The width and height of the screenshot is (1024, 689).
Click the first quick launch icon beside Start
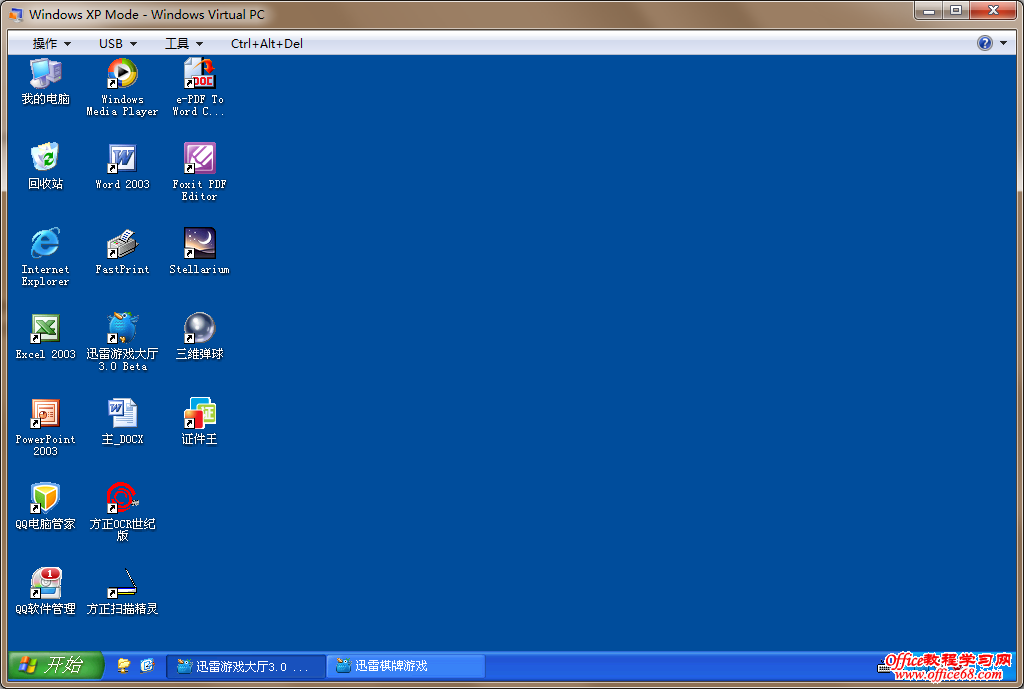click(x=123, y=665)
